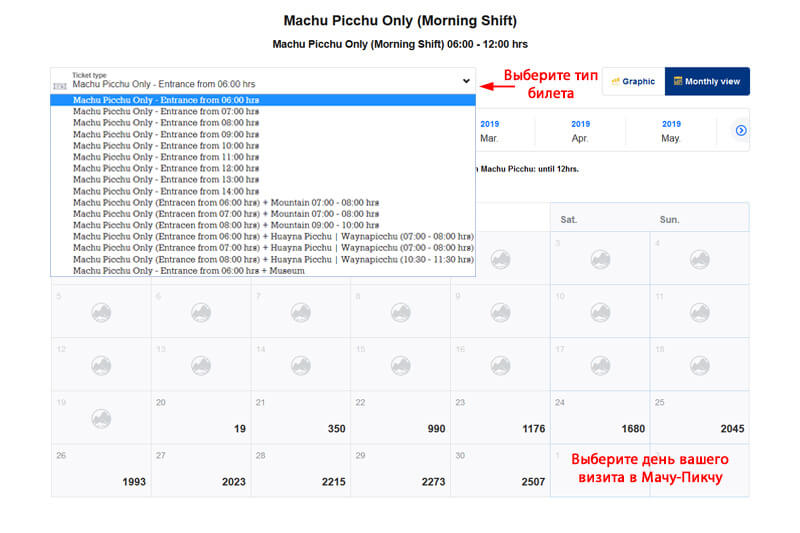
Task: Click unavailable mountain icon on day 13
Action: click(201, 366)
